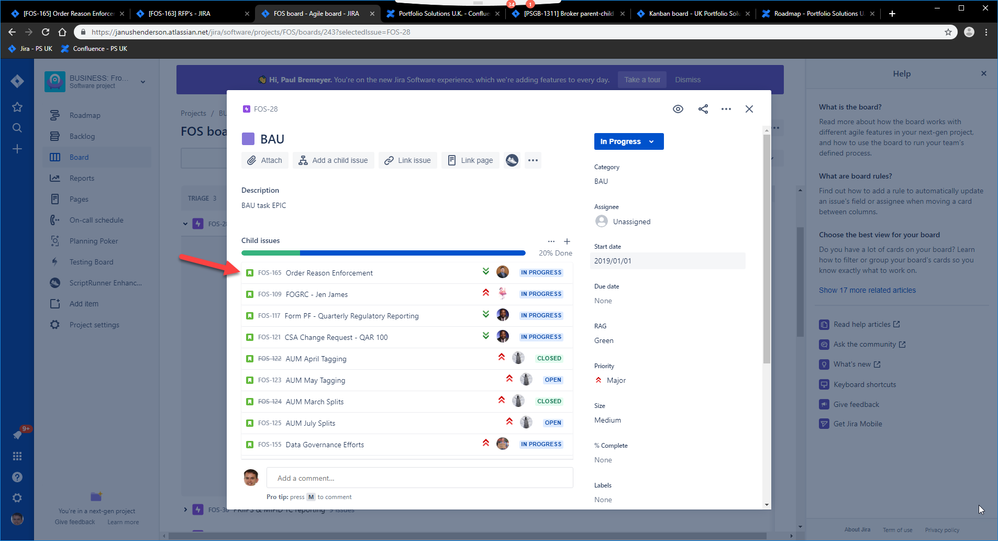Click the child issues progress bar
This screenshot has height=541, width=998.
tap(383, 253)
